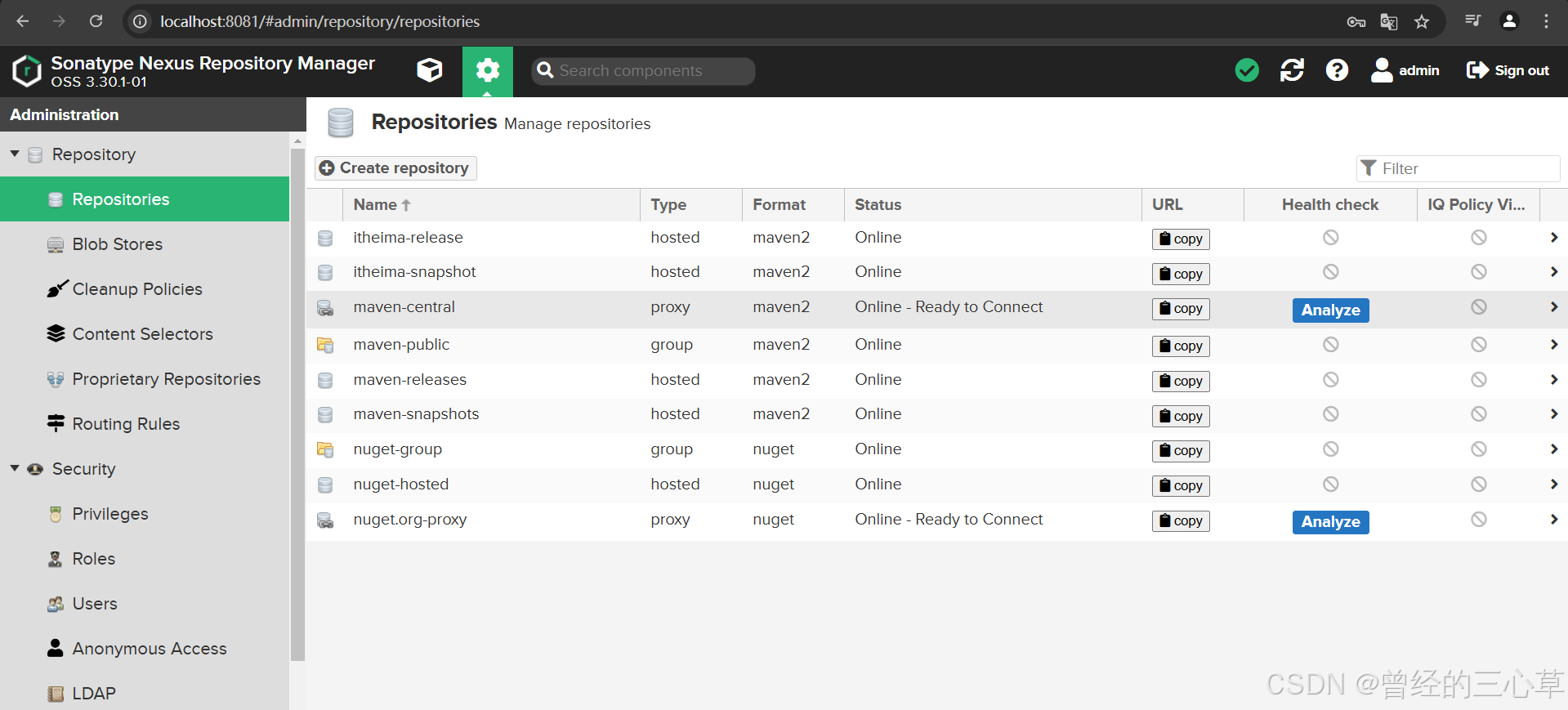Click health check disabled icon for itheima-release

tap(1331, 238)
